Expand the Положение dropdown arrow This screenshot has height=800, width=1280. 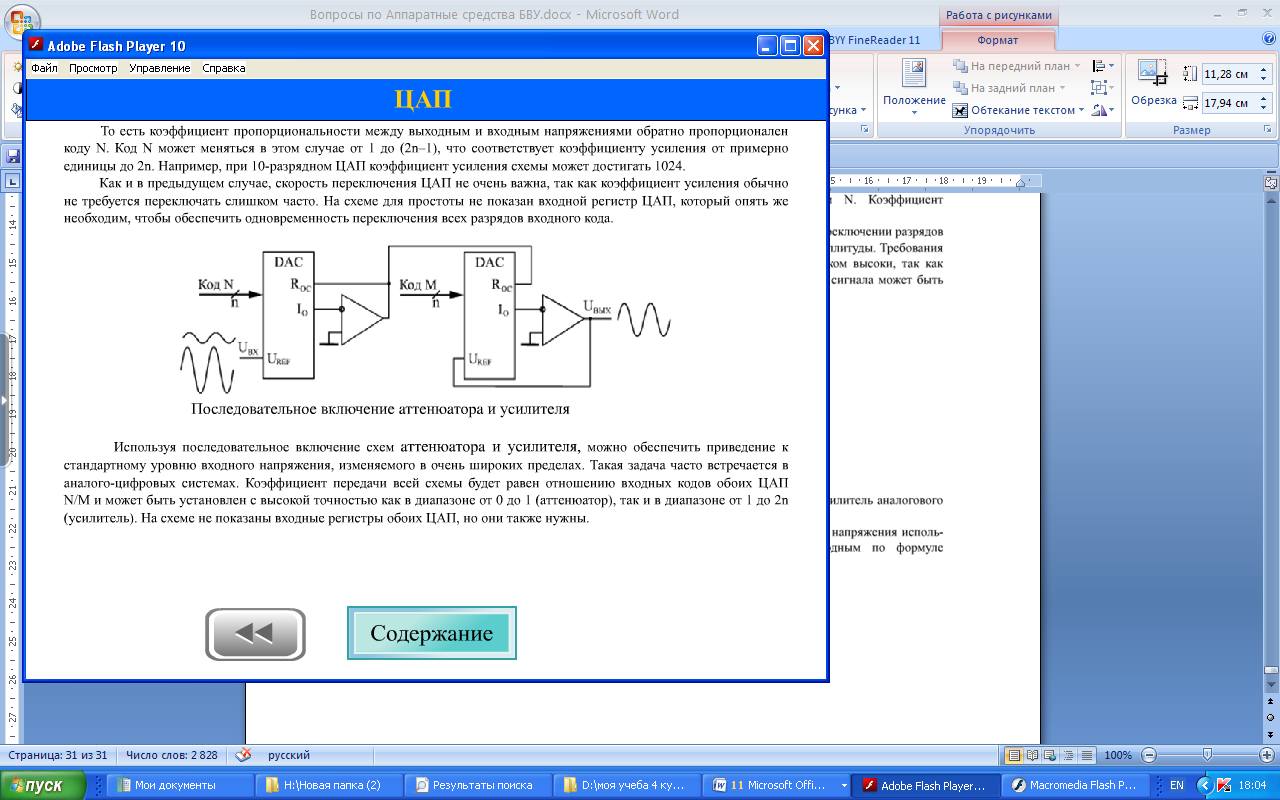tap(914, 112)
